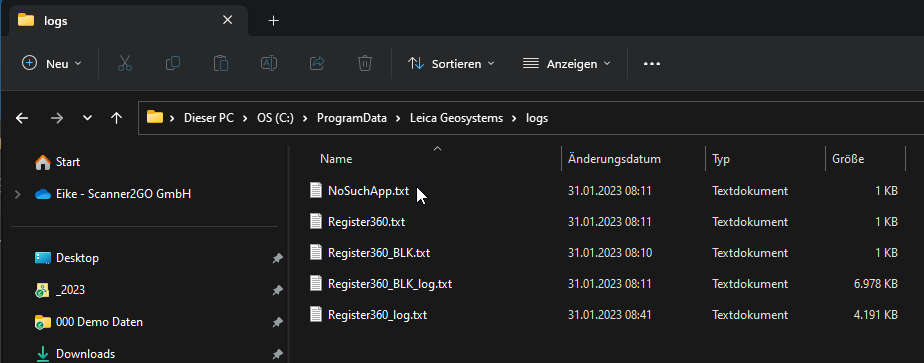Navigate to Dieser PC in breadcrumb
The width and height of the screenshot is (924, 363).
tap(209, 118)
